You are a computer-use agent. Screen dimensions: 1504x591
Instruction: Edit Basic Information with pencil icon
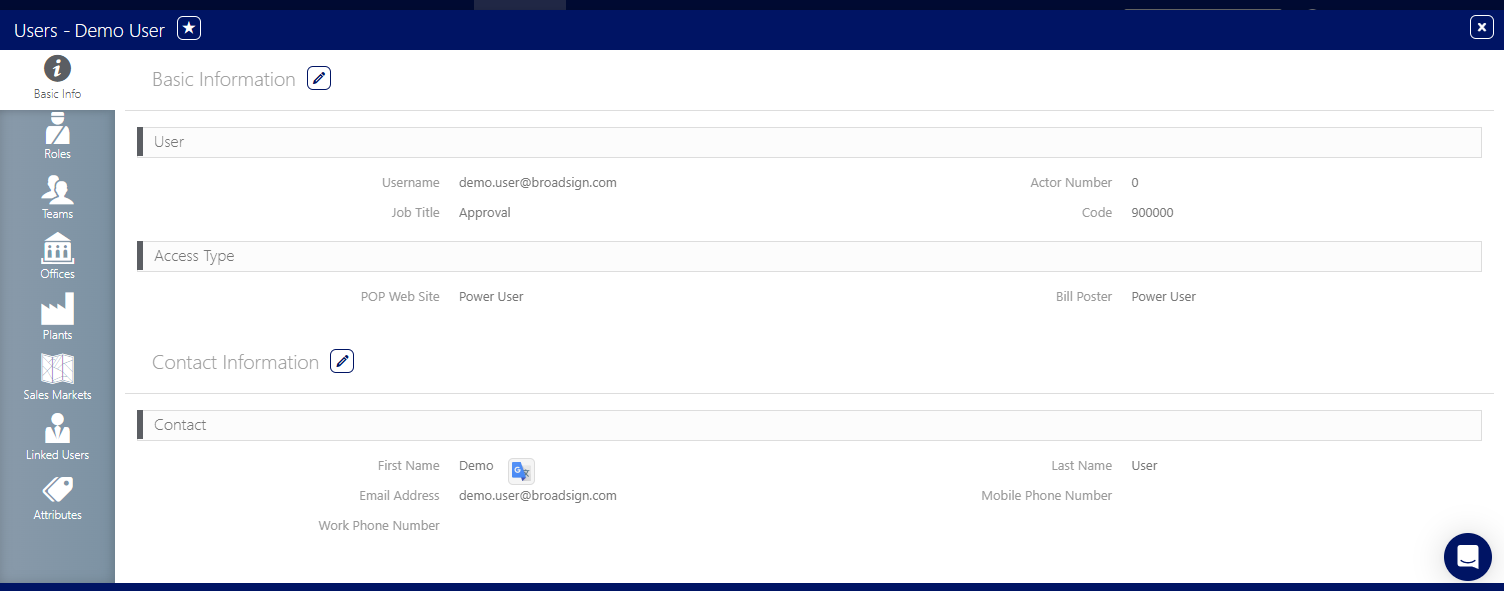click(319, 78)
